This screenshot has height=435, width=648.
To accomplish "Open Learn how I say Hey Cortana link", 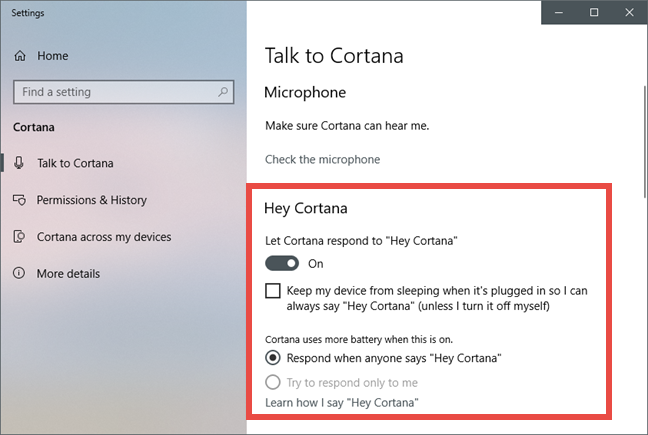I will click(342, 403).
